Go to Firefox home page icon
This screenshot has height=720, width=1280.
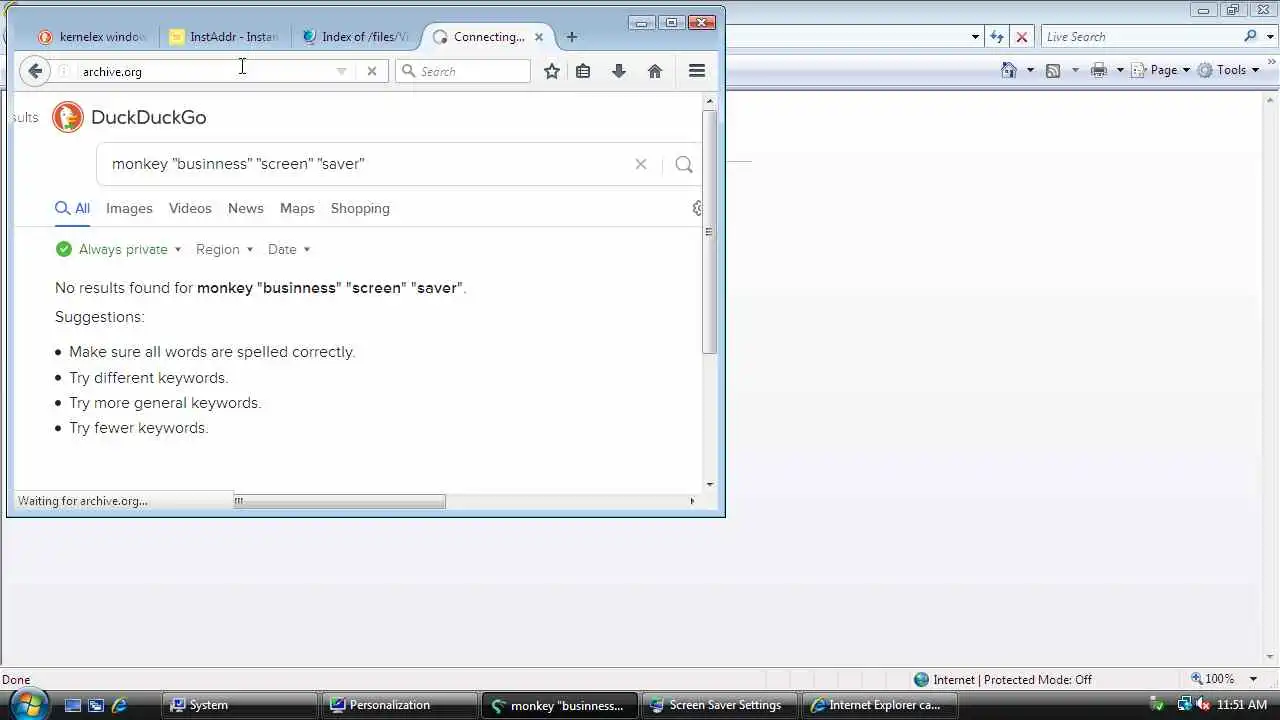[x=655, y=71]
